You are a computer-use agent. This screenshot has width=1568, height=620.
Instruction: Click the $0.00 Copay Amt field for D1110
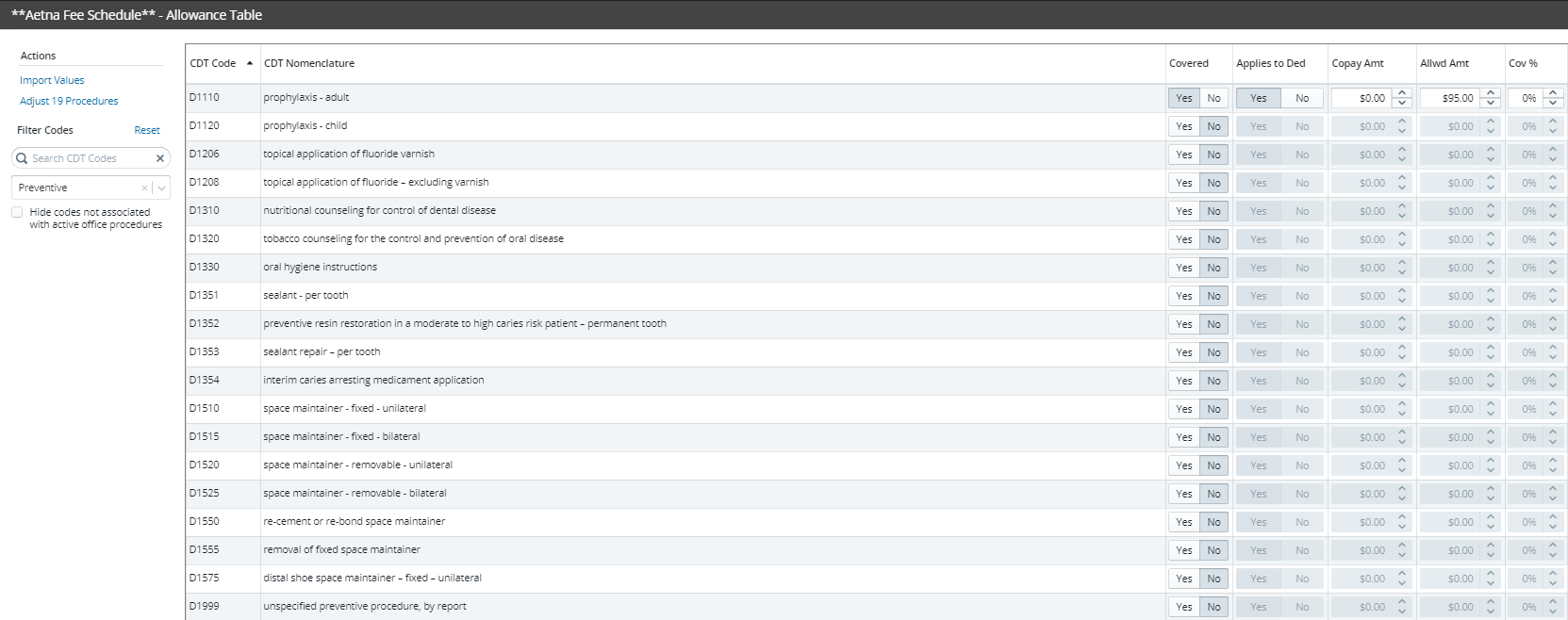1363,98
